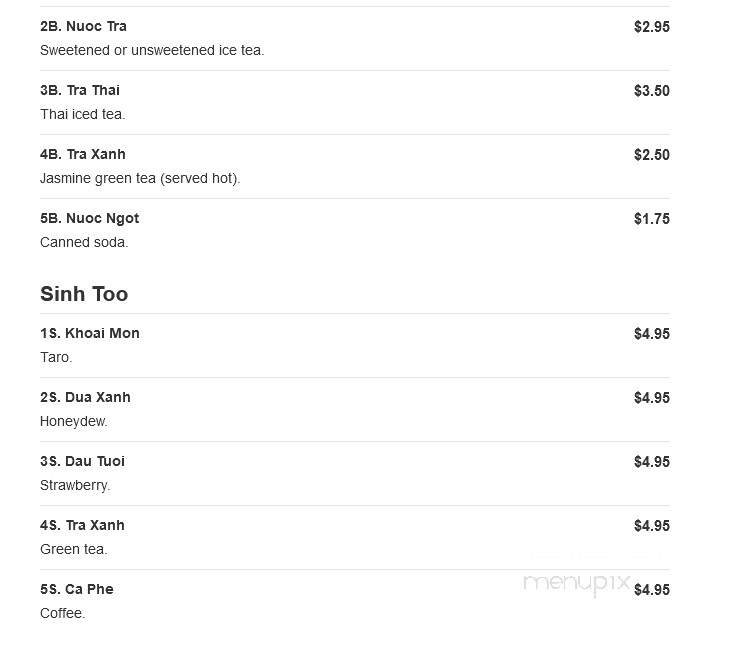Click the "Sweetened or unsweetened ice tea" description
The image size is (756, 665).
(x=152, y=50)
